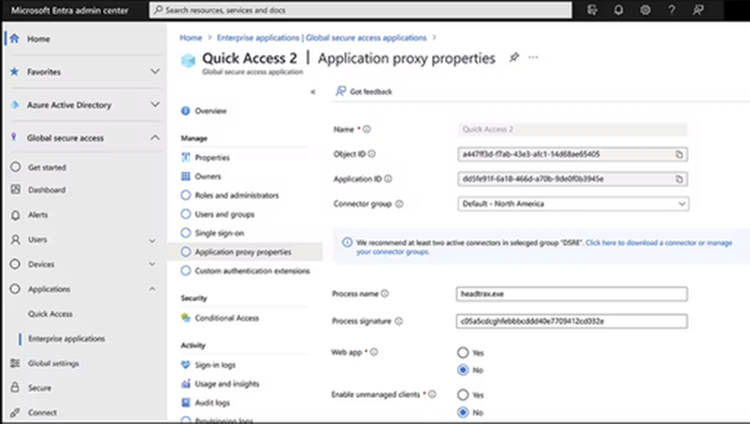The image size is (750, 424).
Task: Click the Home breadcrumb link
Action: tap(191, 38)
